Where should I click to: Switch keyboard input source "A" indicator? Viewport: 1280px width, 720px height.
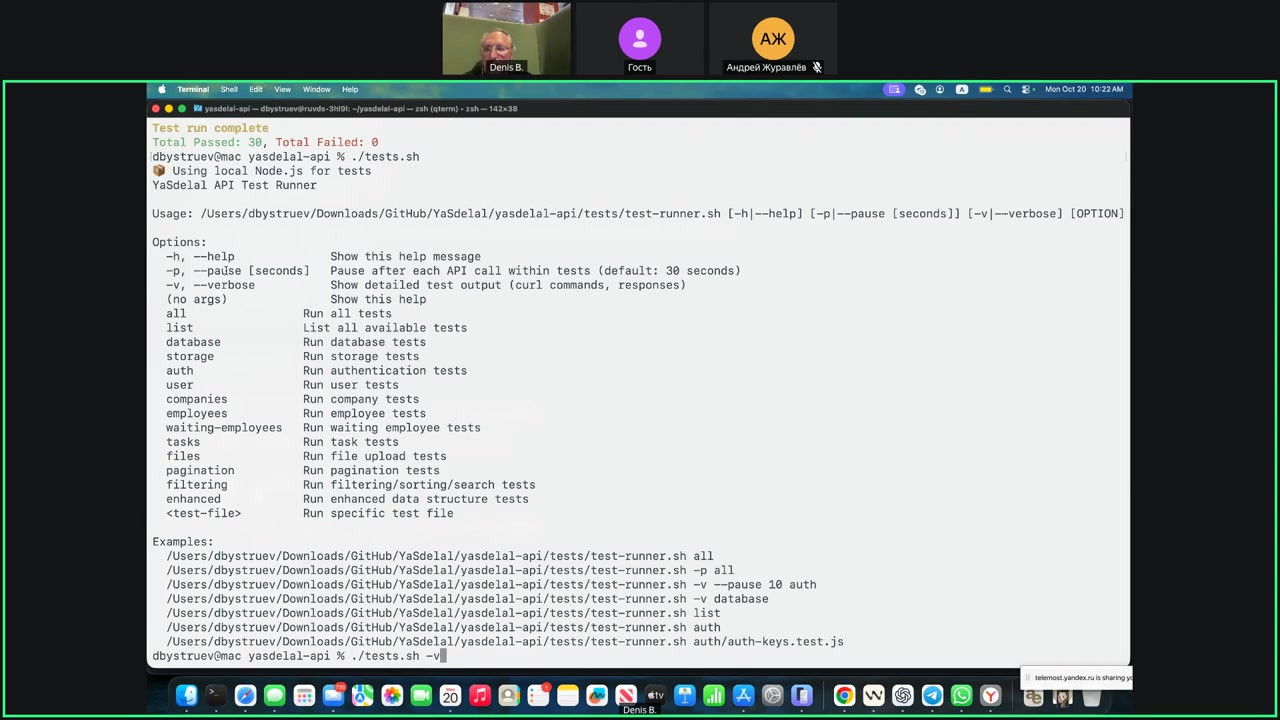(962, 89)
